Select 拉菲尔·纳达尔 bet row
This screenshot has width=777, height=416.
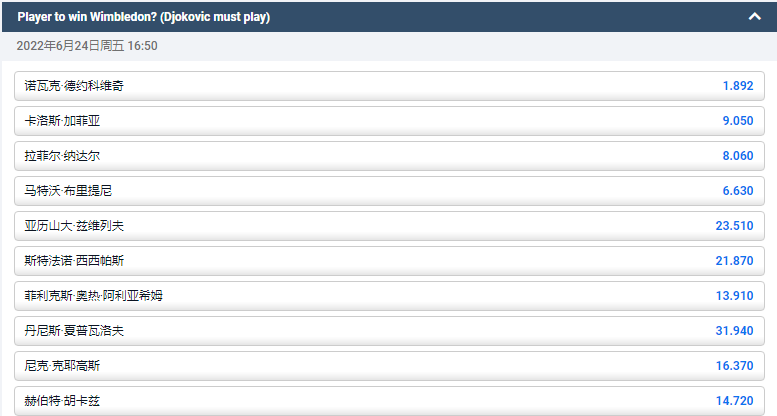click(x=63, y=156)
